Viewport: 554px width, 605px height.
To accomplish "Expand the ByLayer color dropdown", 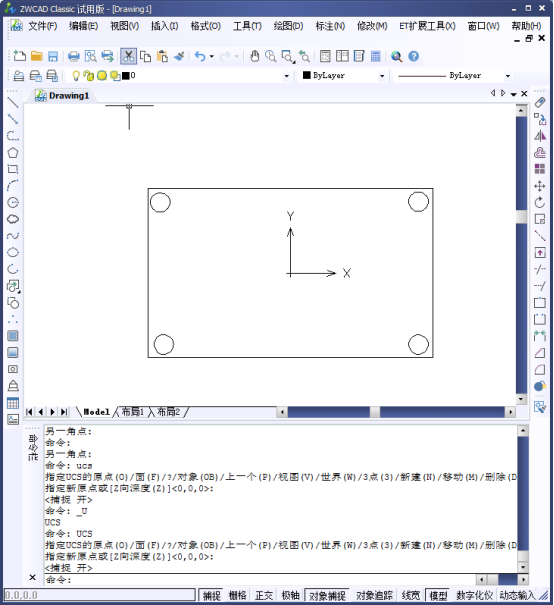I will click(382, 76).
